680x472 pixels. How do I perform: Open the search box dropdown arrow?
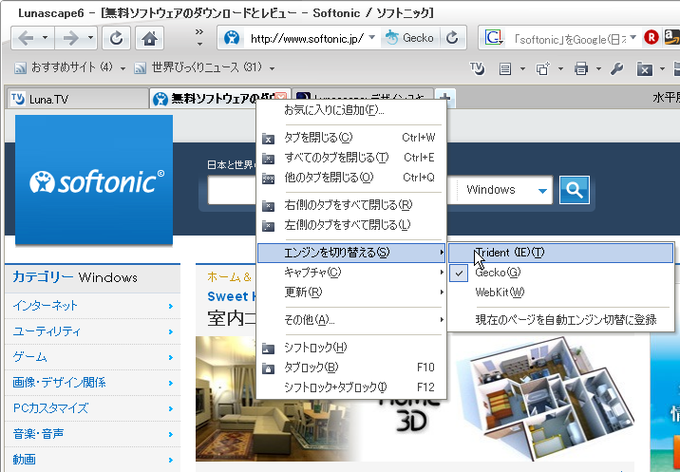pos(633,38)
